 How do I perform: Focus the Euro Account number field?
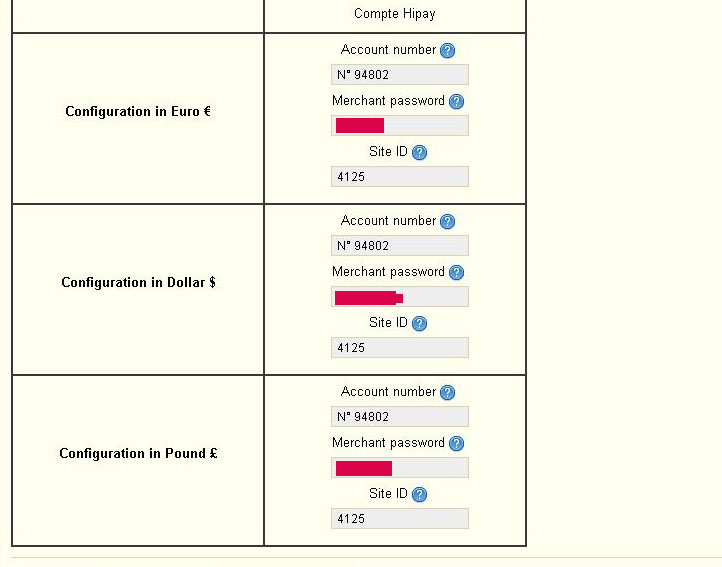[400, 75]
